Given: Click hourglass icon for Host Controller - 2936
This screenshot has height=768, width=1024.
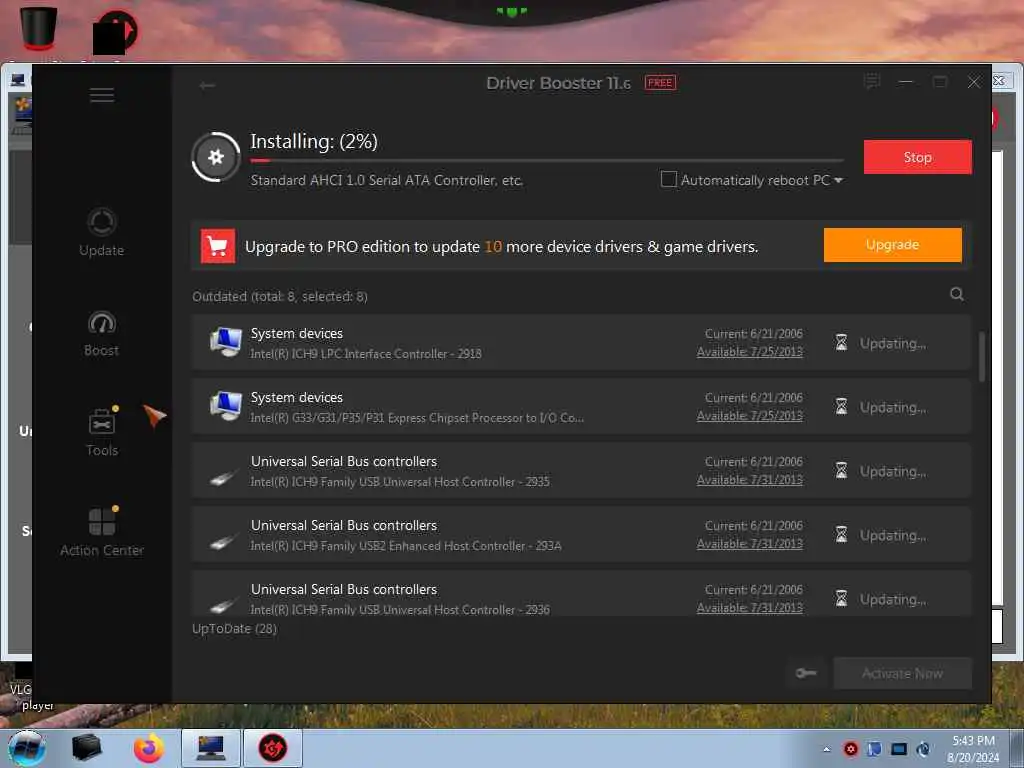Looking at the screenshot, I should [x=841, y=598].
